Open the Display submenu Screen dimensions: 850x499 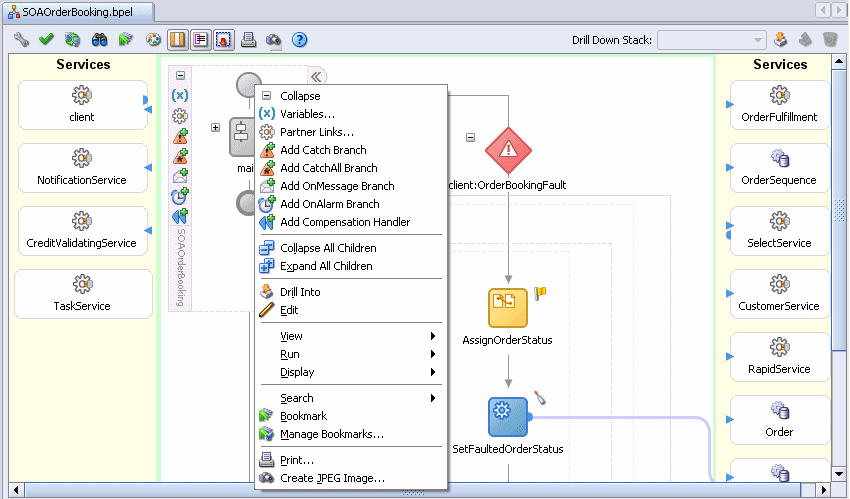point(351,372)
